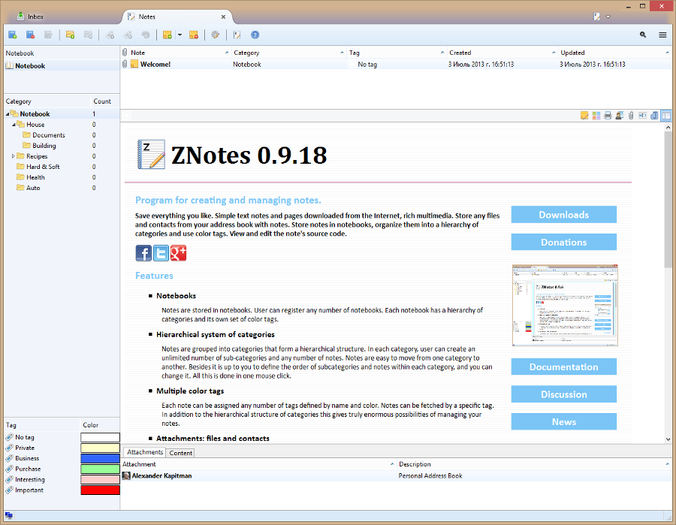Switch to the Attachments tab
This screenshot has width=676, height=525.
[145, 452]
